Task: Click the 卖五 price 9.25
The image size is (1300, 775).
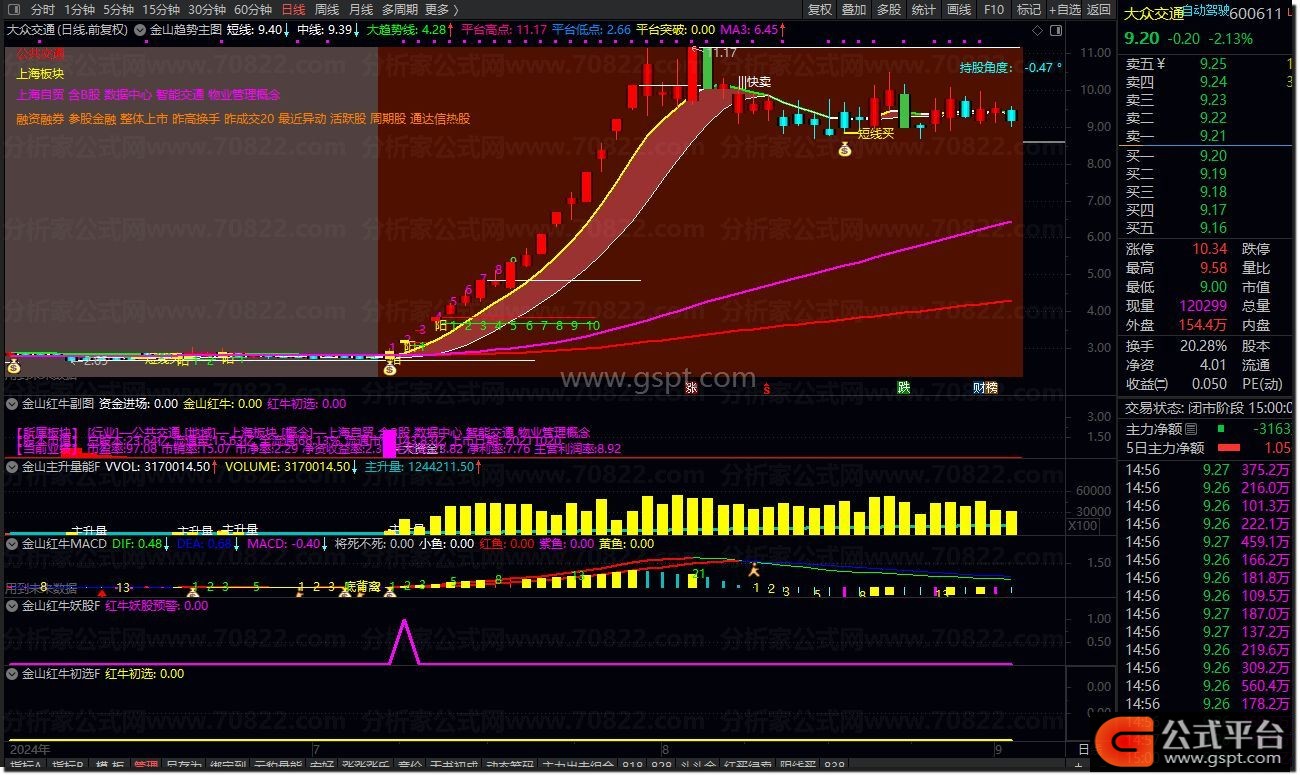Action: pyautogui.click(x=1213, y=63)
